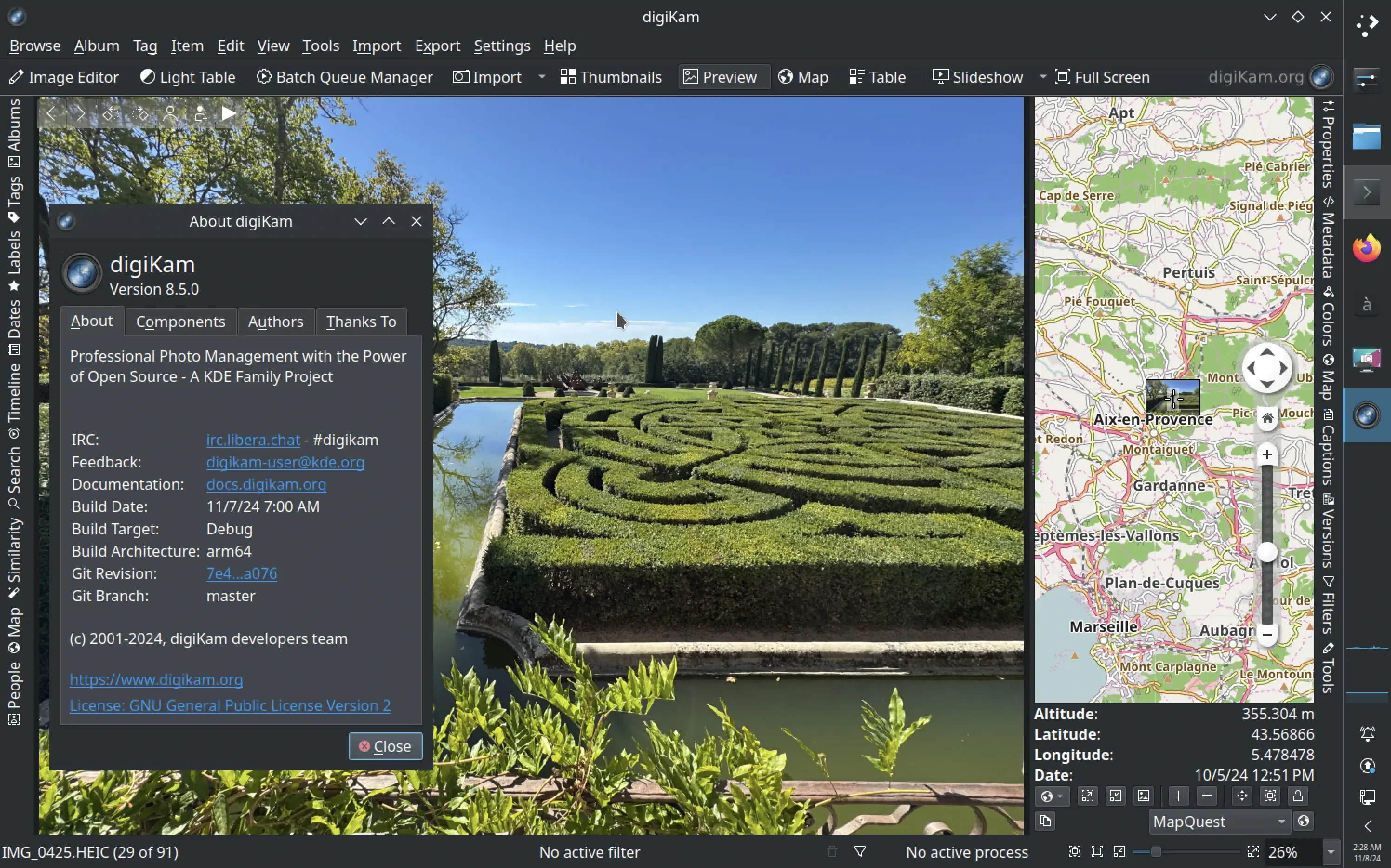Image resolution: width=1391 pixels, height=868 pixels.
Task: Open Batch Queue Manager
Action: pyautogui.click(x=344, y=77)
